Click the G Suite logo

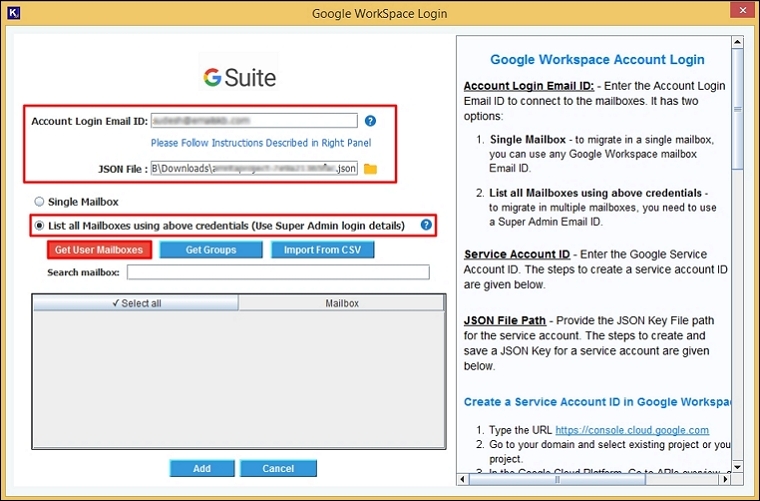pos(239,77)
